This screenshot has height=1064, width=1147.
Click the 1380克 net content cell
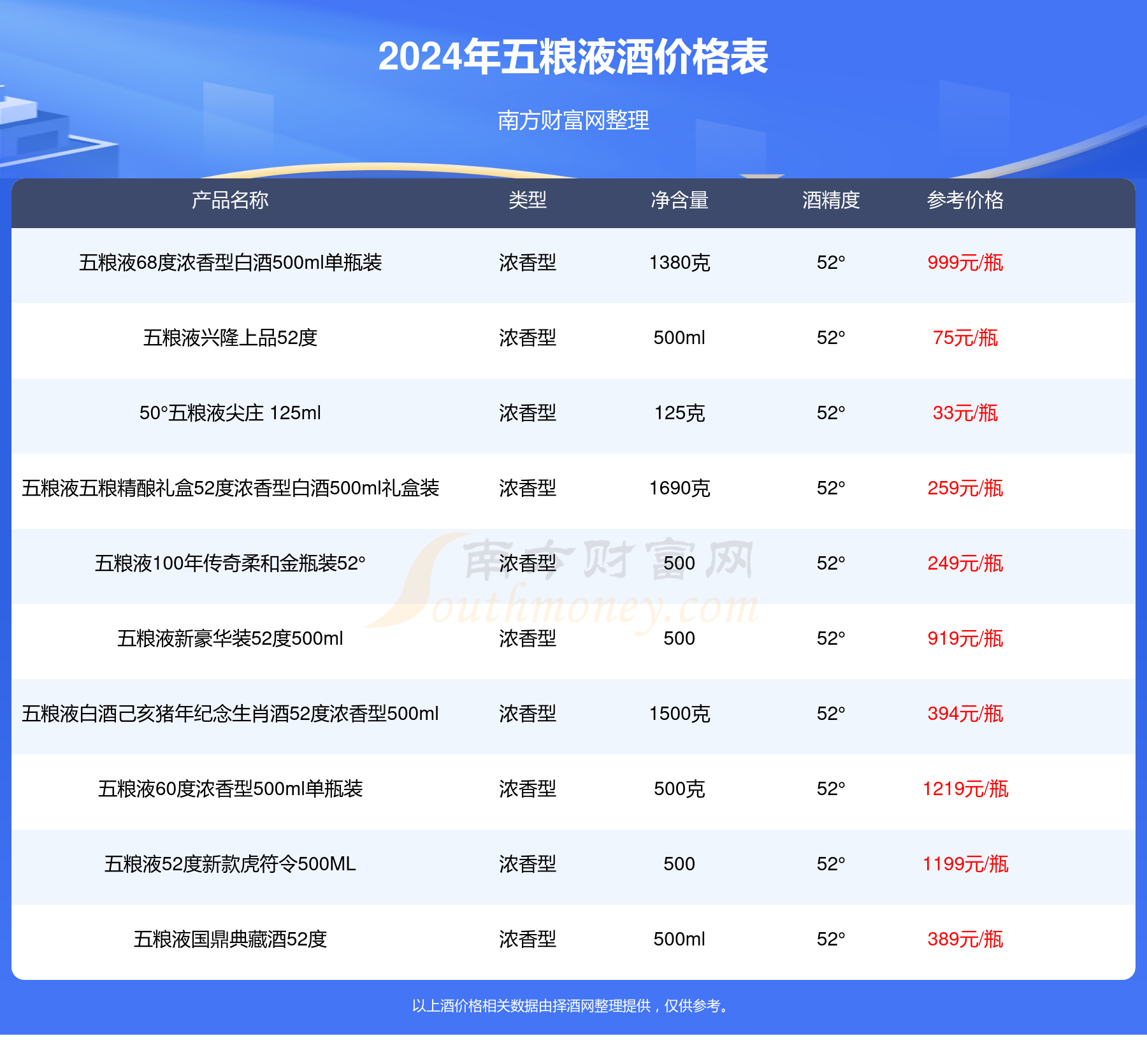click(679, 262)
